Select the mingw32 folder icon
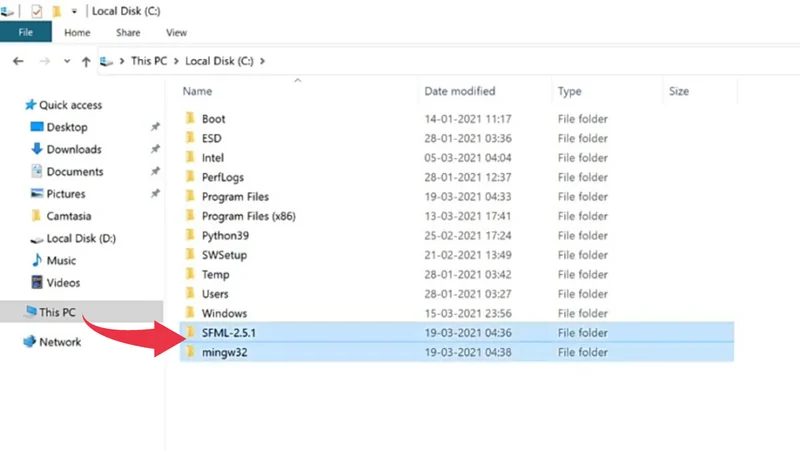Viewport: 800px width, 450px height. click(x=189, y=352)
